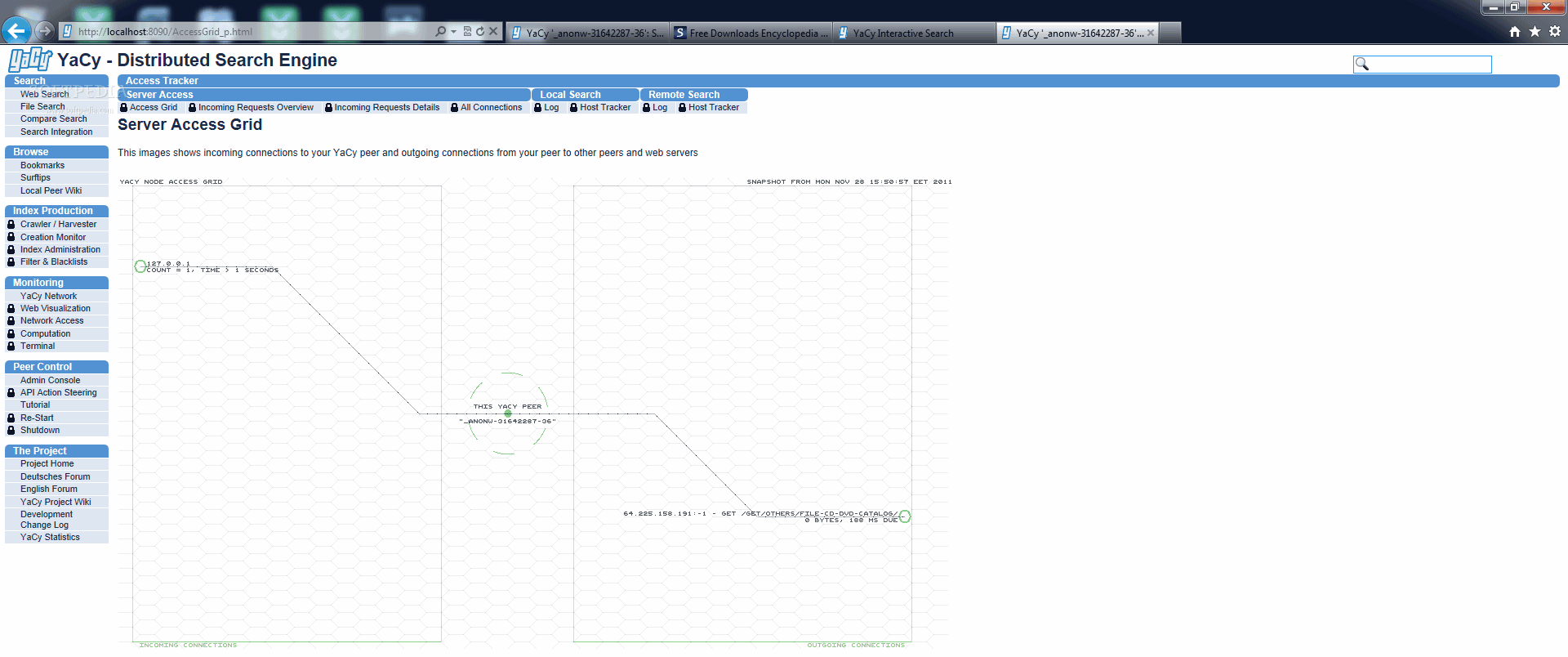Click the lock icon beside Incoming Requests Overview
This screenshot has width=1568, height=657.
point(193,108)
